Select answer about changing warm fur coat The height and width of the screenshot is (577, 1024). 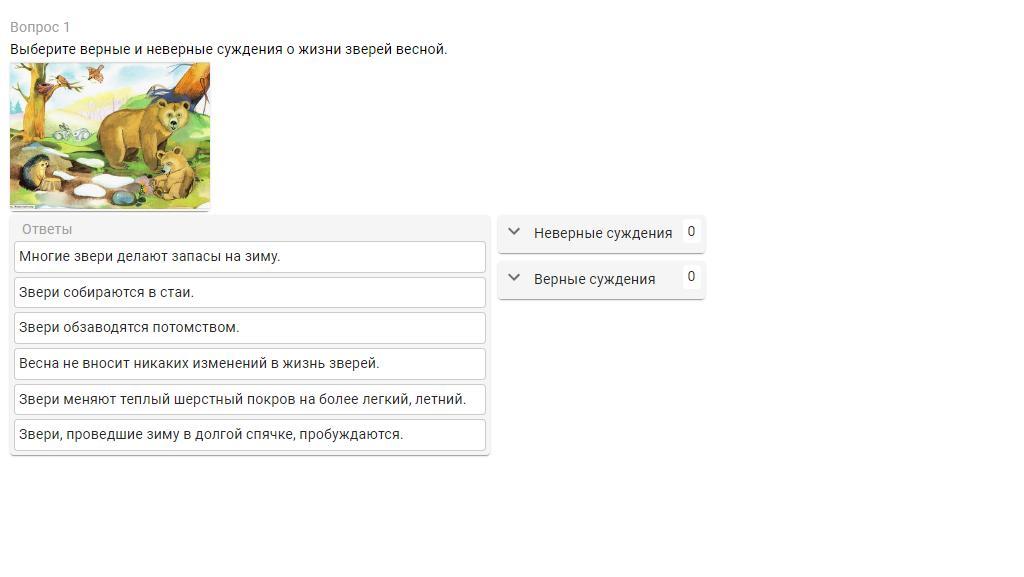point(249,399)
